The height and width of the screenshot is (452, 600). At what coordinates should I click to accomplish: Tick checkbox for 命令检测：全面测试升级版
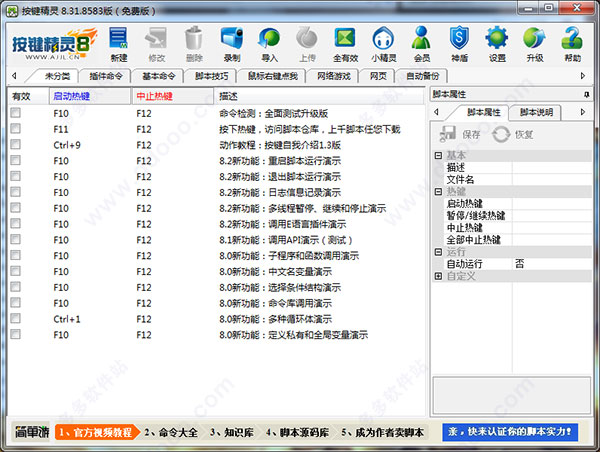tap(16, 113)
